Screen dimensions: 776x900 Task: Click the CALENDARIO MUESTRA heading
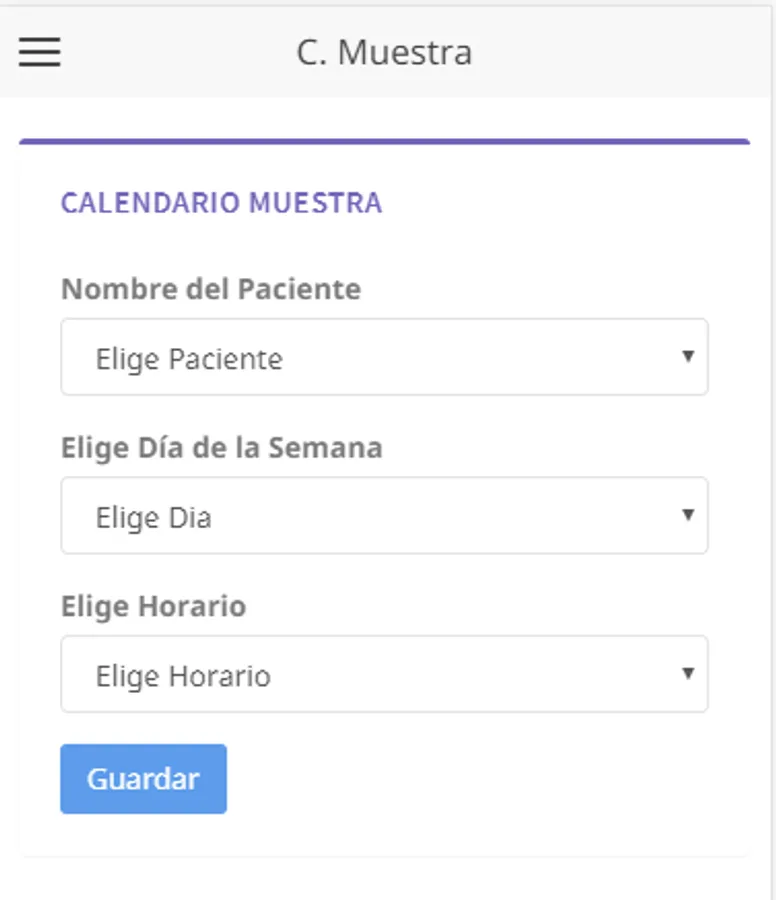click(x=221, y=203)
